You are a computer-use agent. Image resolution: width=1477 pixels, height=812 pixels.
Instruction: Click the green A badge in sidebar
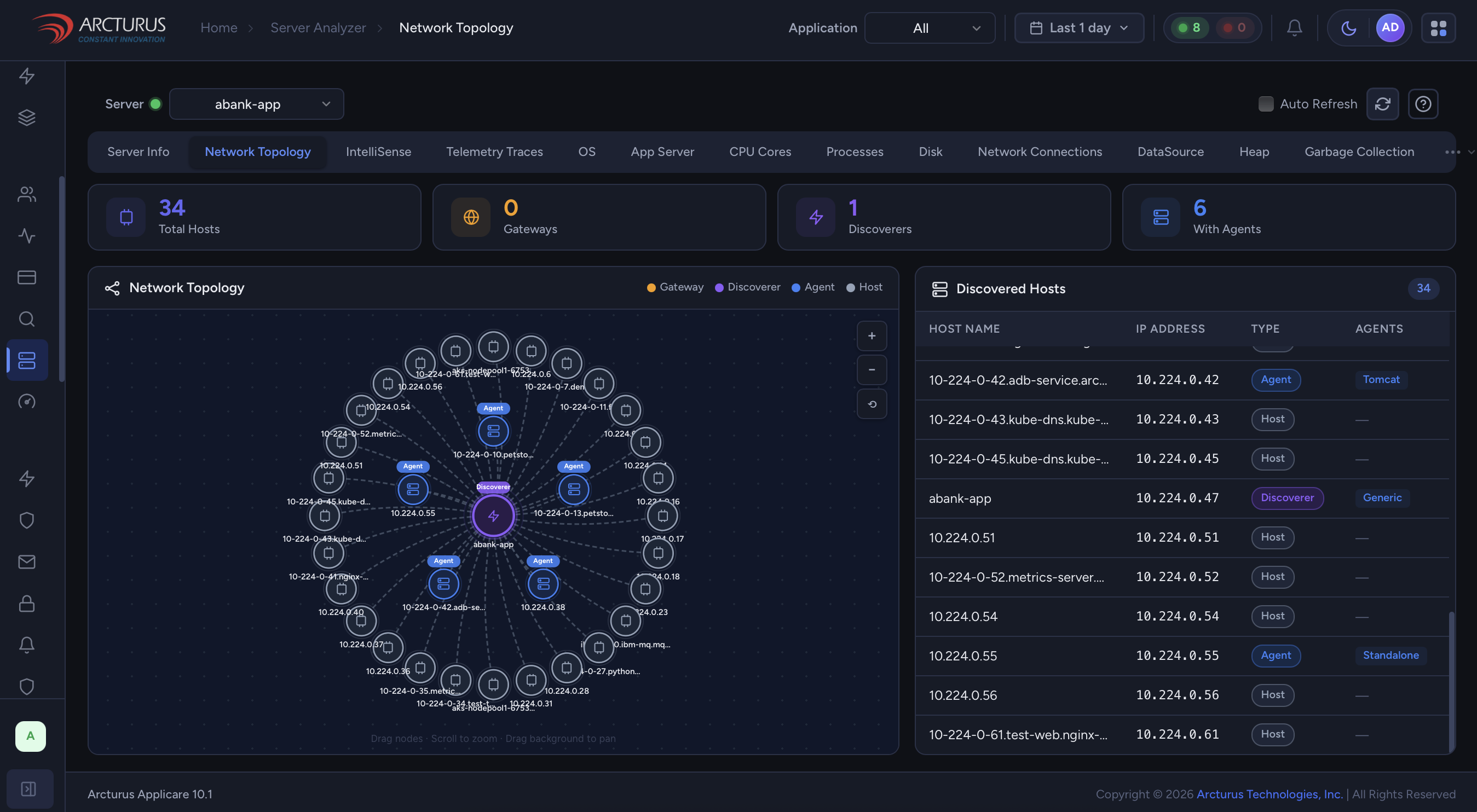click(x=31, y=736)
